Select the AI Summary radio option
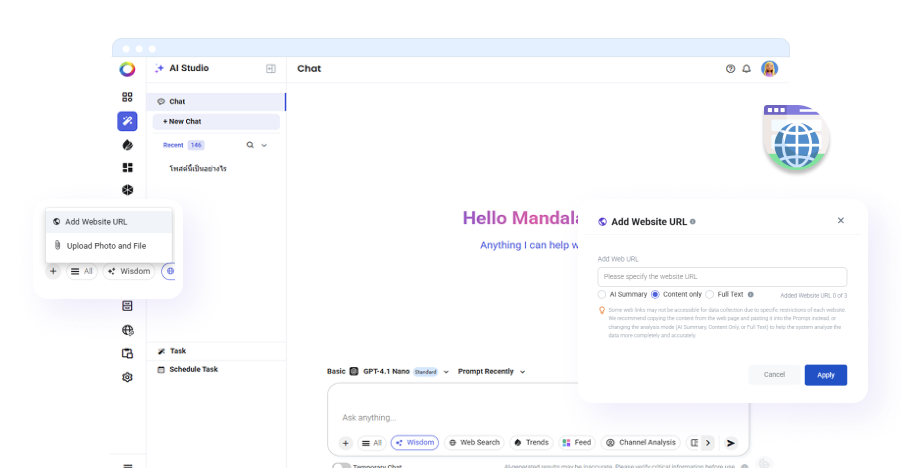901x468 pixels. pyautogui.click(x=602, y=294)
